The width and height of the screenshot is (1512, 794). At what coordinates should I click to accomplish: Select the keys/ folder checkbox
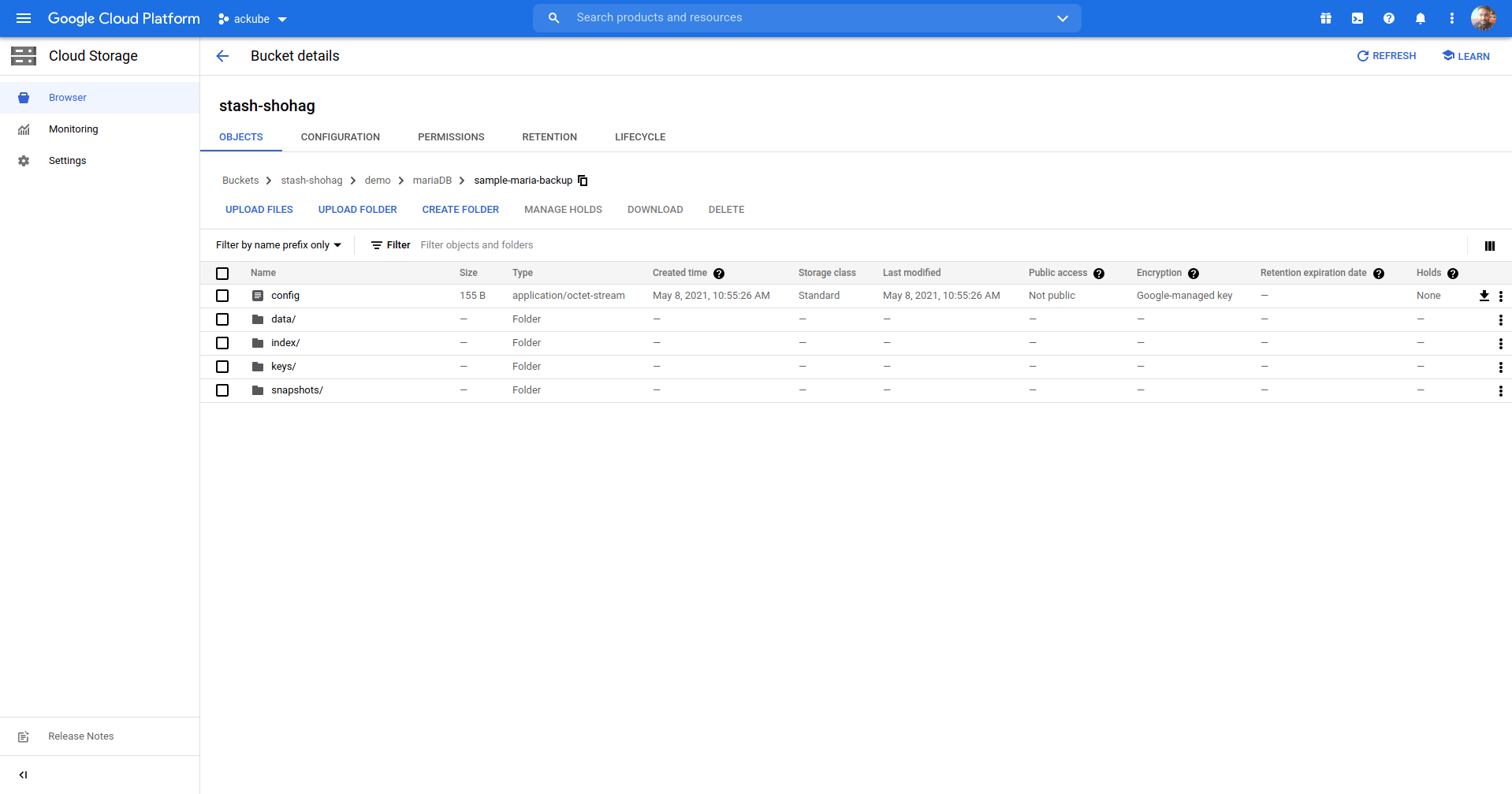pyautogui.click(x=222, y=367)
